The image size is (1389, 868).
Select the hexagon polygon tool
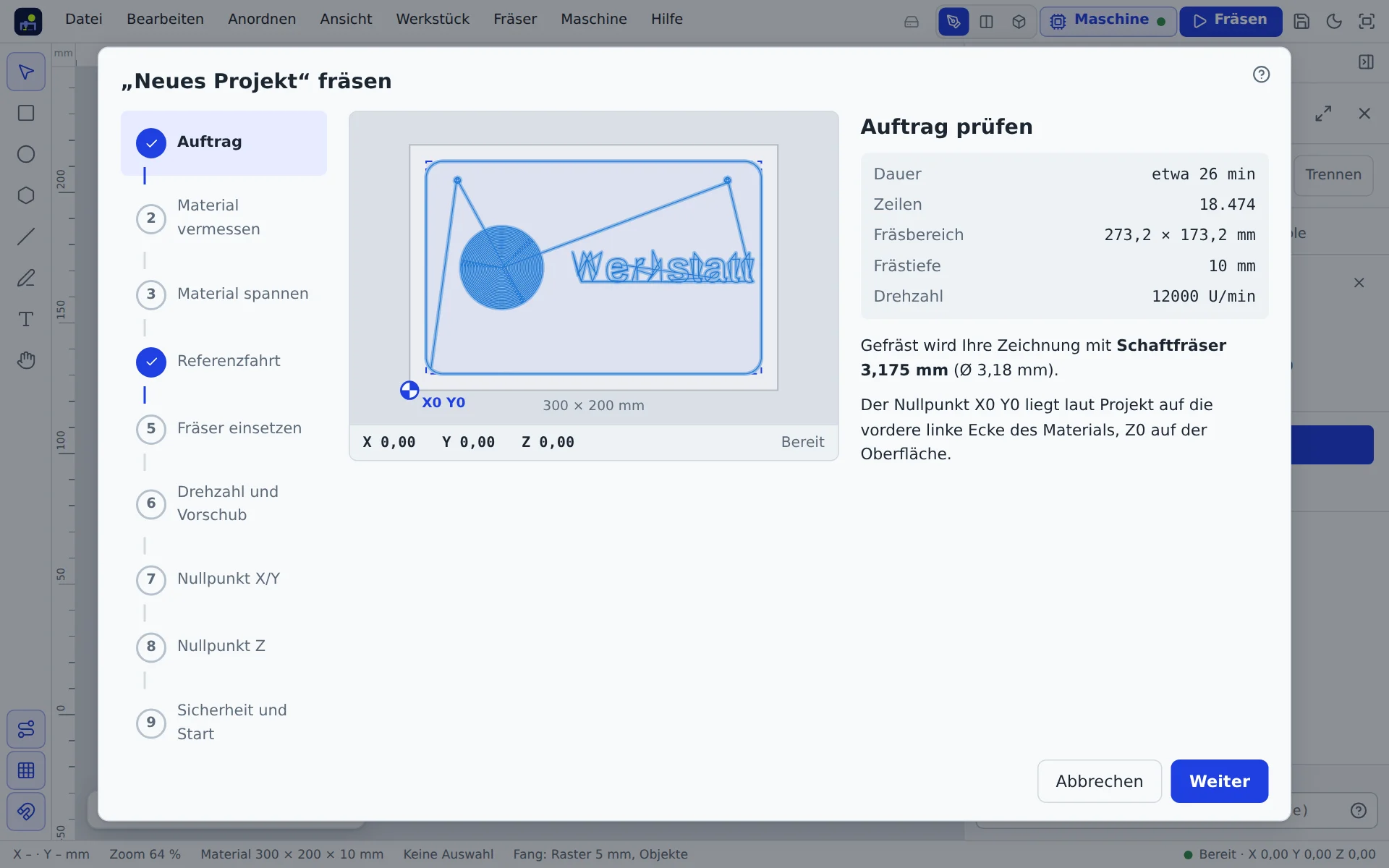(26, 195)
